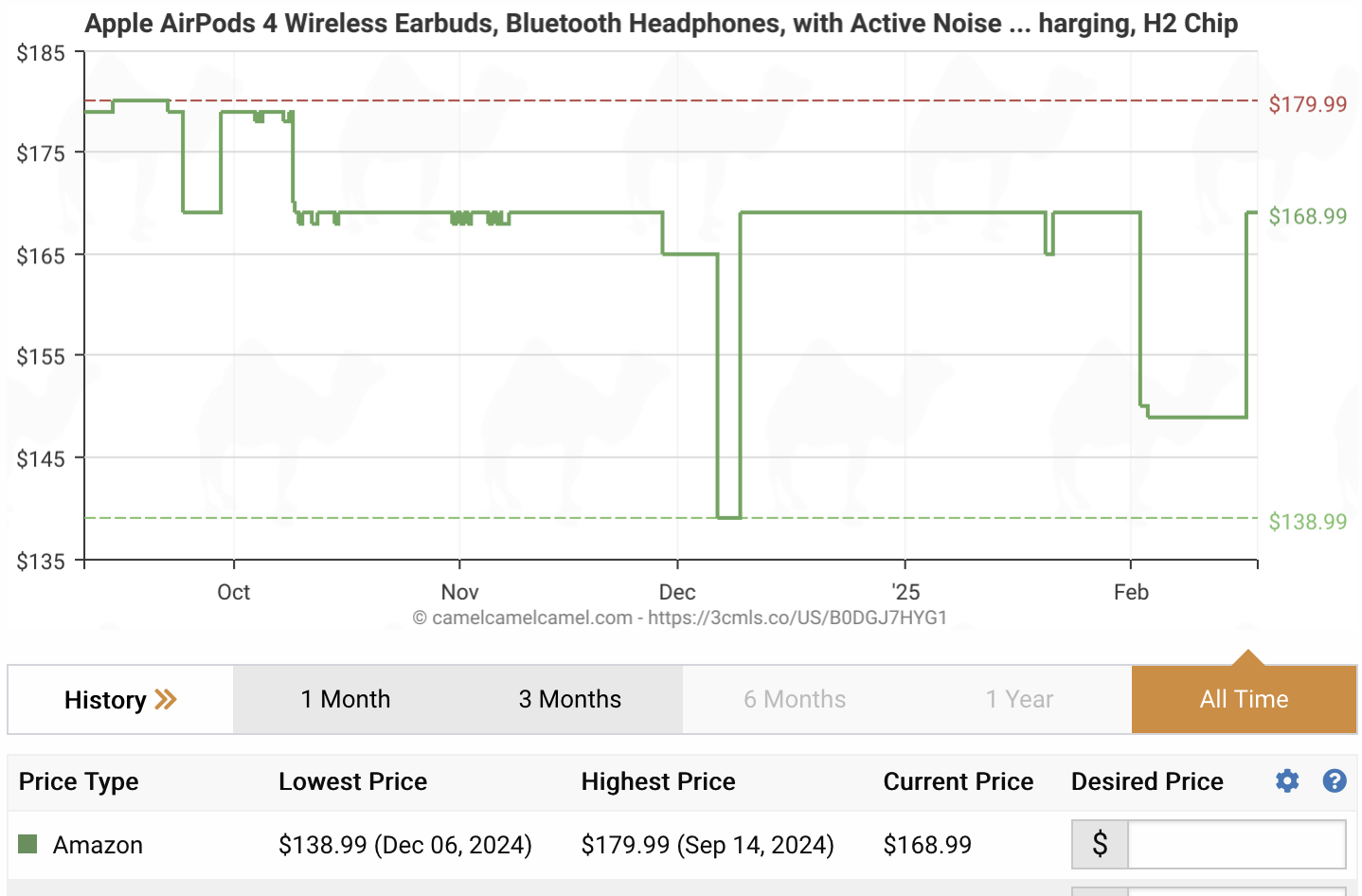
Task: Click the dollar-sign box in the Desired Price field
Action: tap(1100, 844)
